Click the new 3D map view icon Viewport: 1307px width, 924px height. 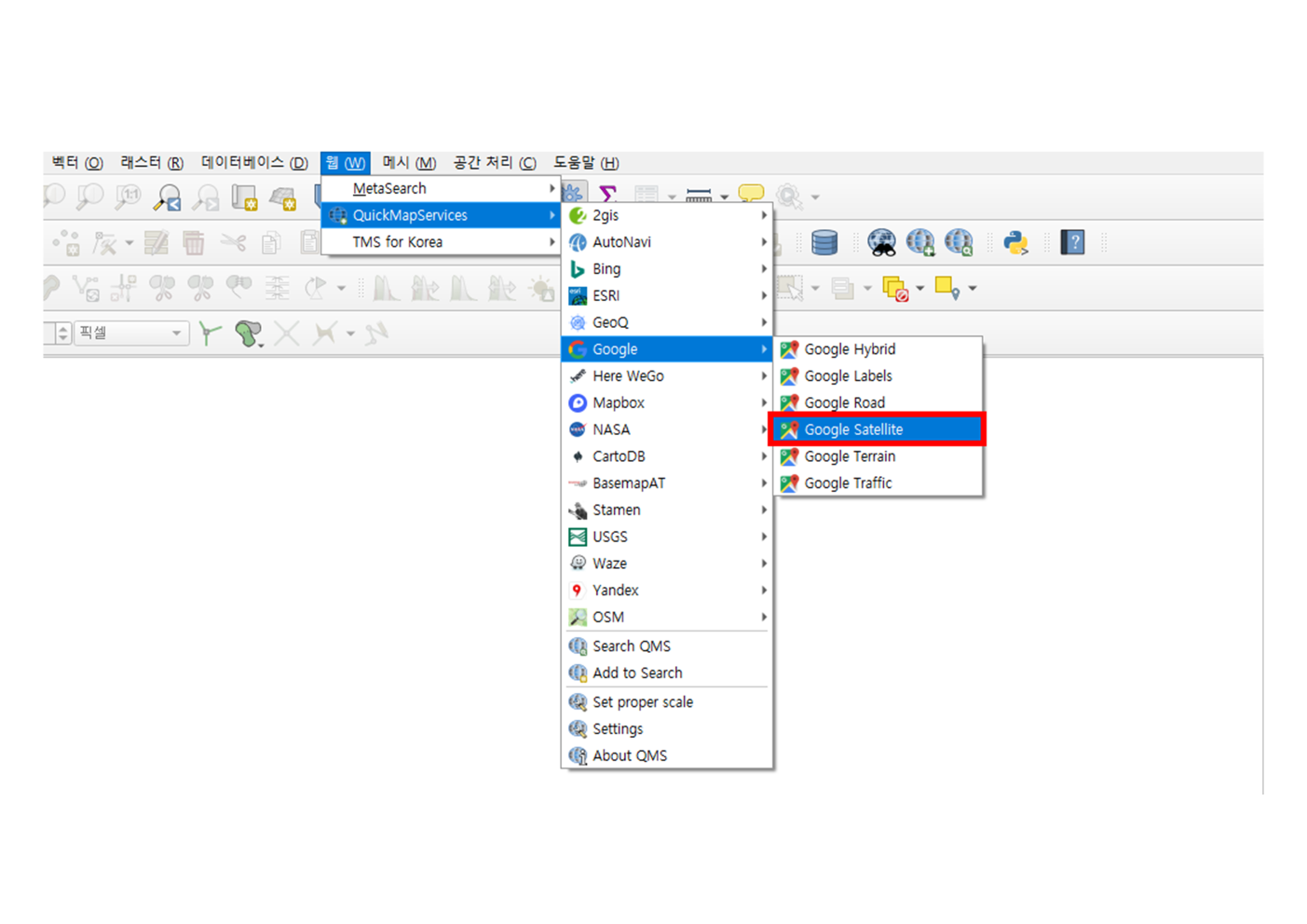283,197
